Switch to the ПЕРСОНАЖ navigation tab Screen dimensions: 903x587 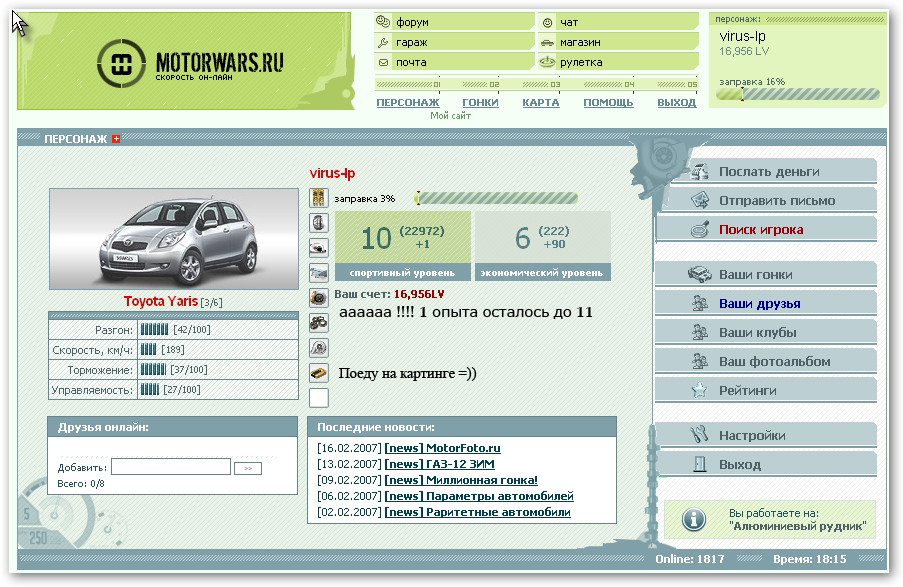408,103
